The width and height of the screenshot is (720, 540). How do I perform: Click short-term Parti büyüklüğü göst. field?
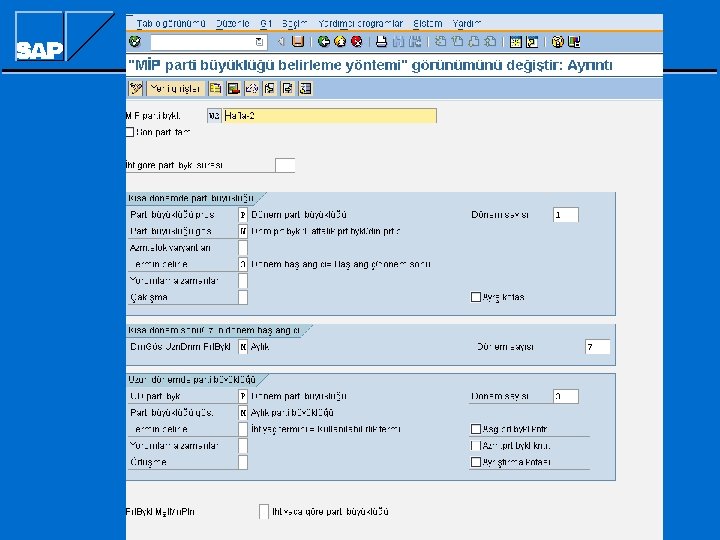tap(243, 231)
